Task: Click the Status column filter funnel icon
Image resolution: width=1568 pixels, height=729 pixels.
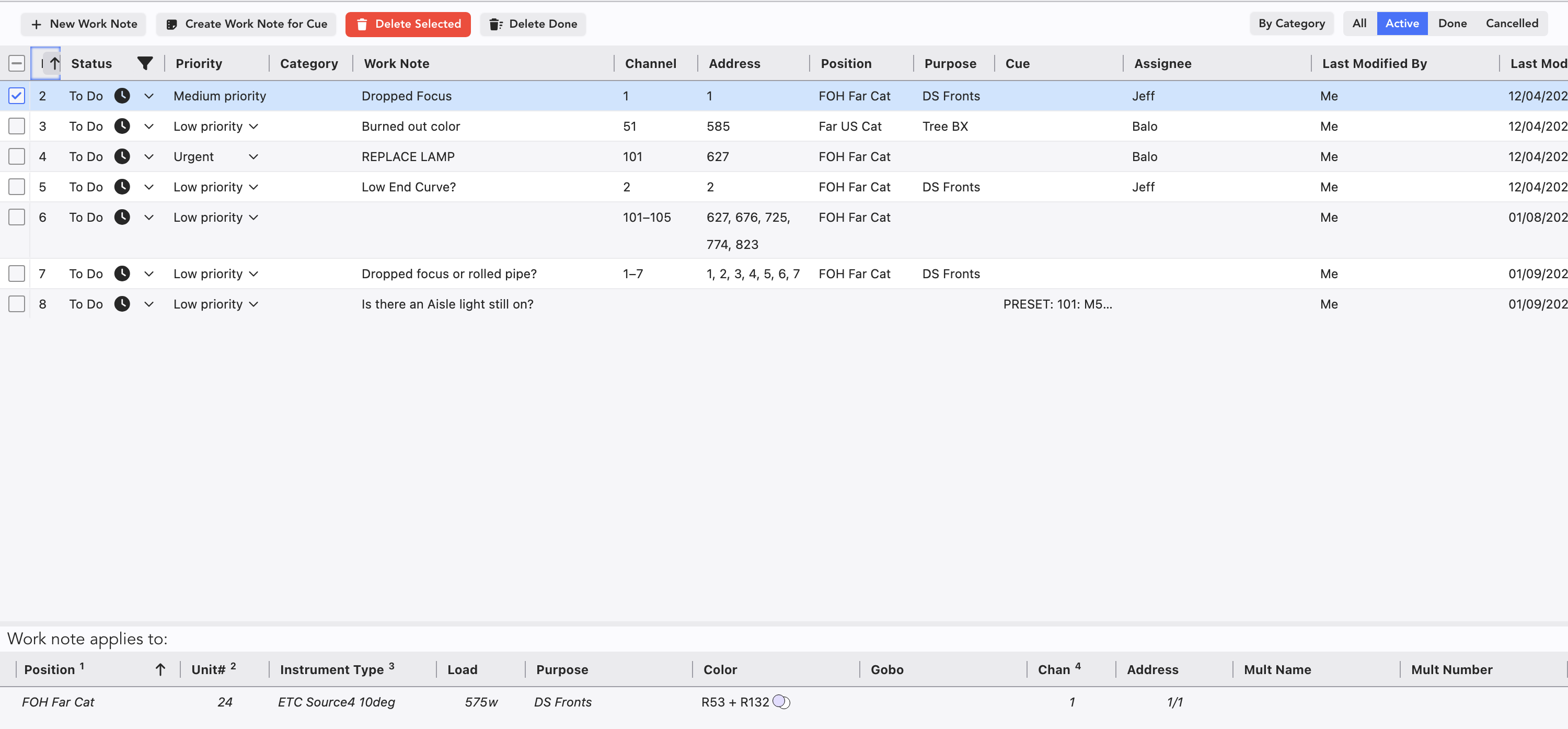Action: click(x=145, y=63)
